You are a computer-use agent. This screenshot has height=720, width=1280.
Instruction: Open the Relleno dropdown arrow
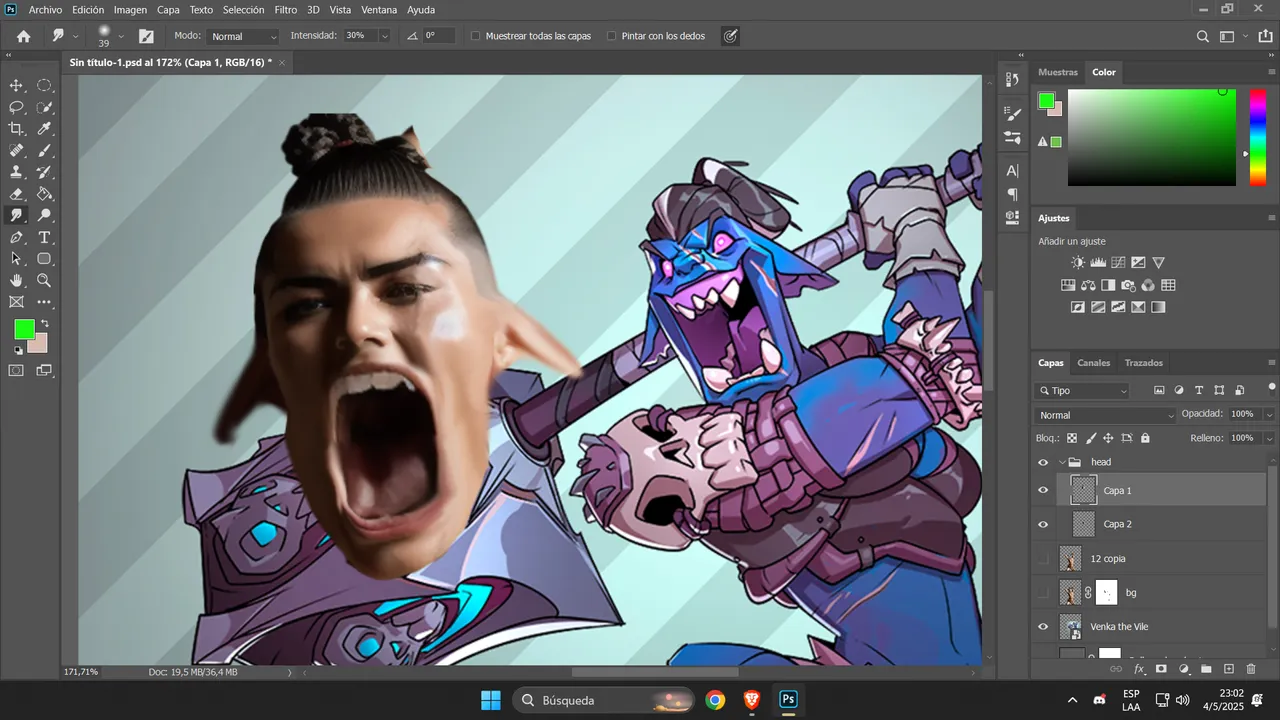pyautogui.click(x=1269, y=438)
